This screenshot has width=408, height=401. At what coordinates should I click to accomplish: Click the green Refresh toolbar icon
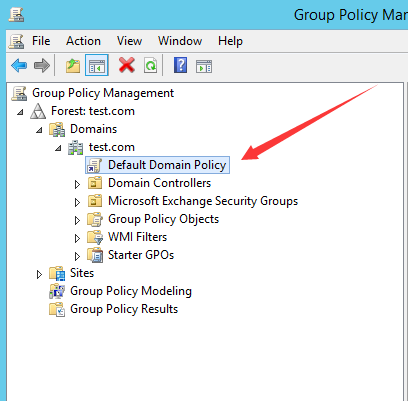[151, 65]
